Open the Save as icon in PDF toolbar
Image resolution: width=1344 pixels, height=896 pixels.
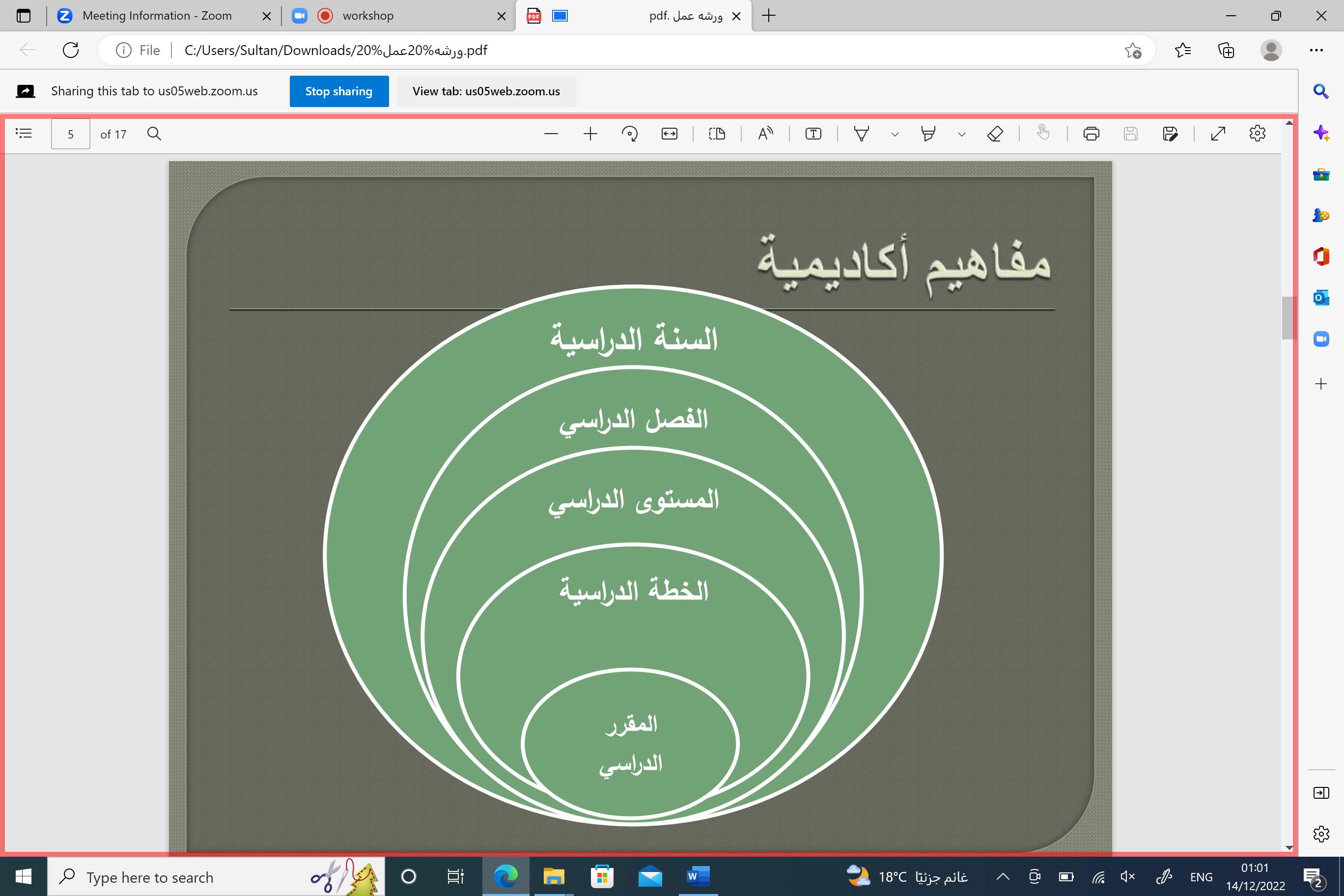(1170, 134)
